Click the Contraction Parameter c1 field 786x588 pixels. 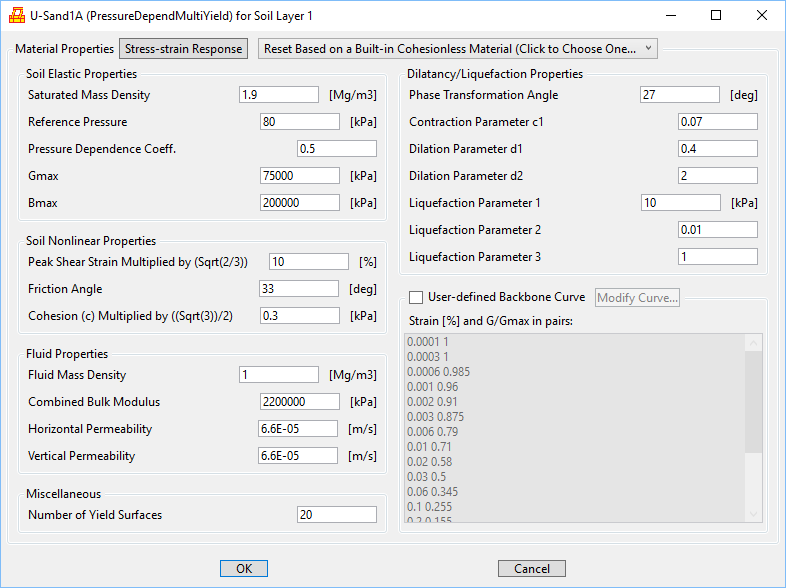click(x=717, y=122)
